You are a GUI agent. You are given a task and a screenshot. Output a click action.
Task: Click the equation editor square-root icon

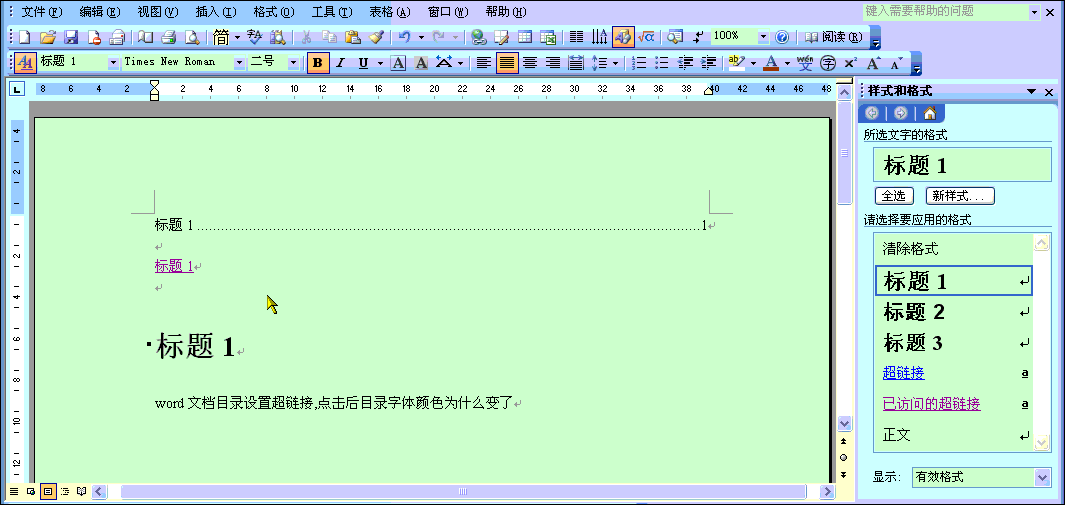click(x=646, y=37)
